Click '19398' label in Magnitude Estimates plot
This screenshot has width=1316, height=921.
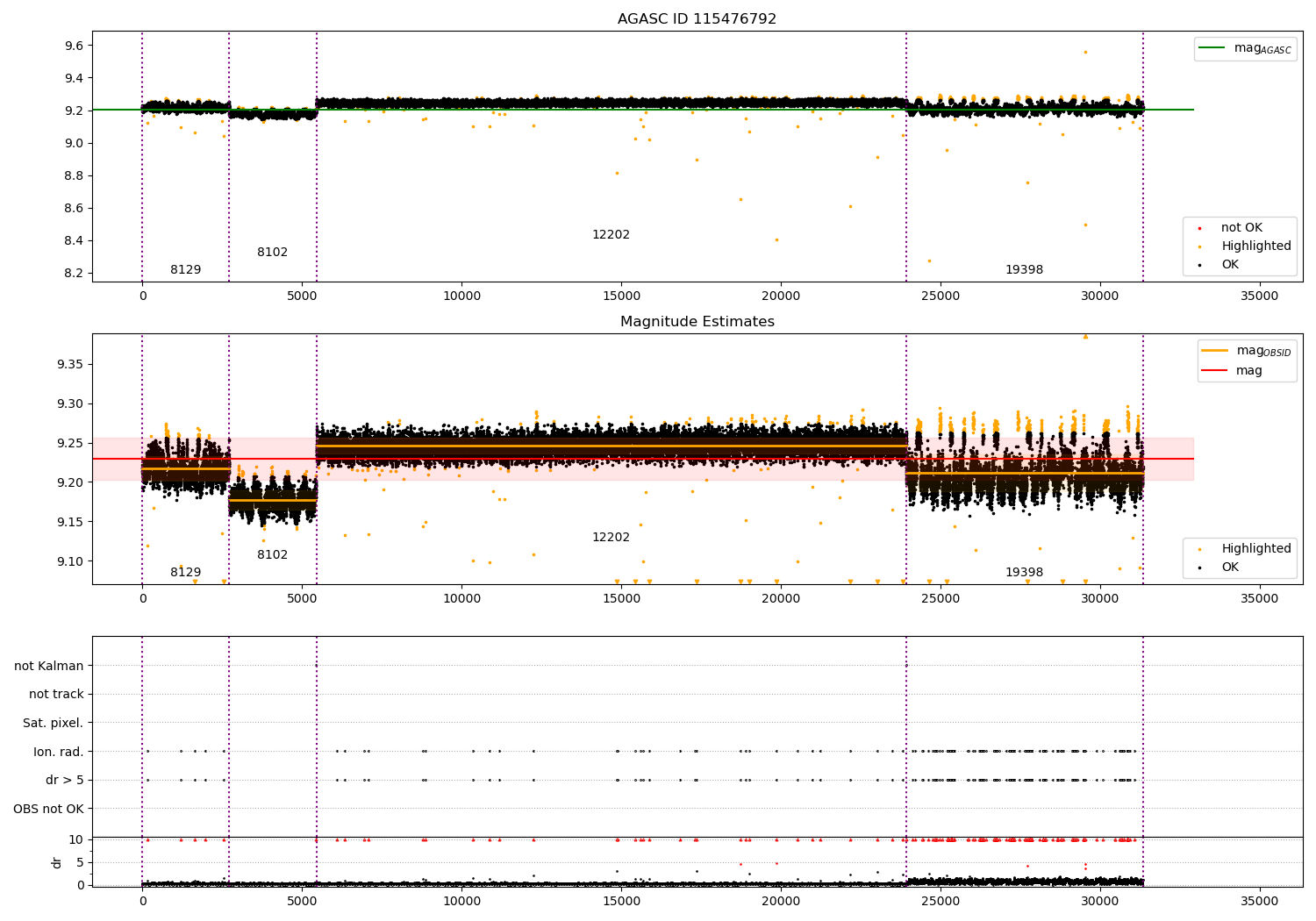click(1024, 573)
